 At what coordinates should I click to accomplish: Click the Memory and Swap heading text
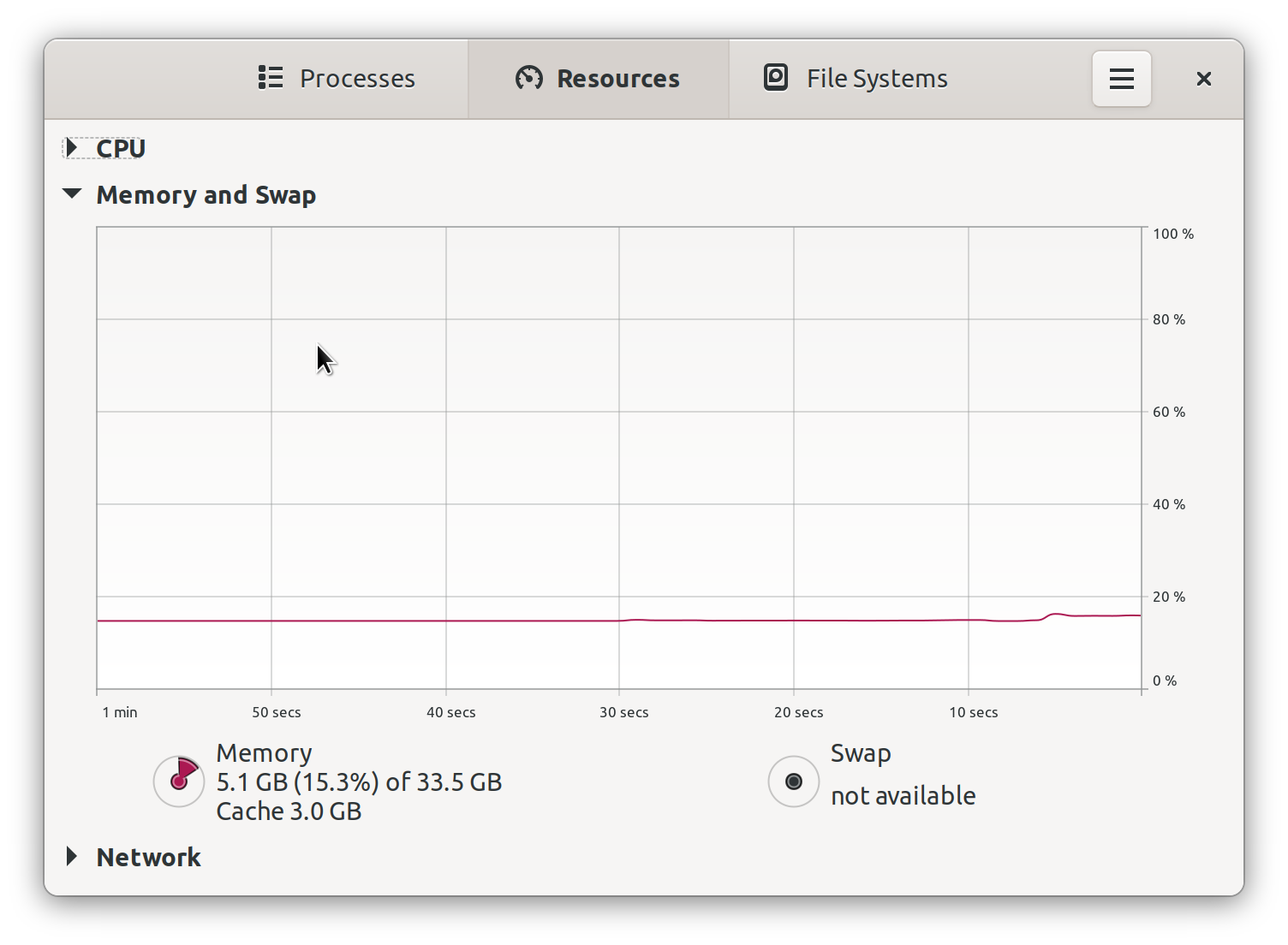[206, 195]
